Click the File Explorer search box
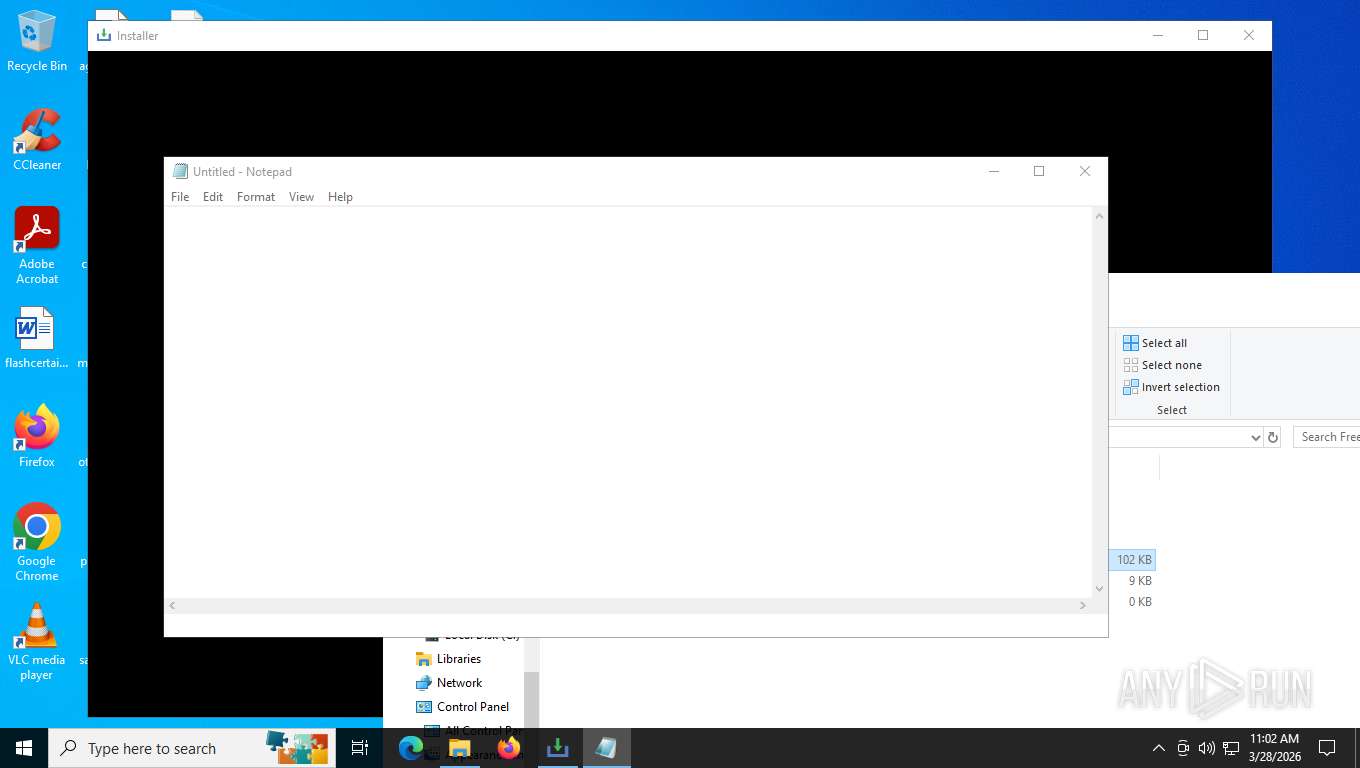 [x=1327, y=437]
